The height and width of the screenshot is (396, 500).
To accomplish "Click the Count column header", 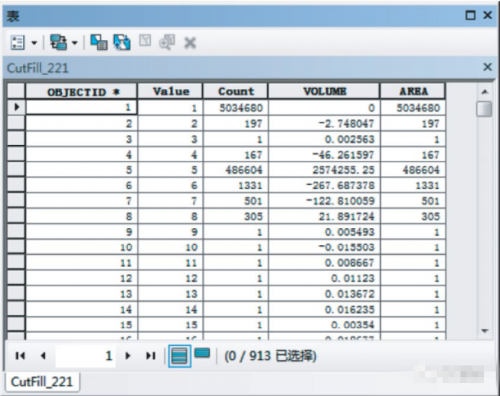I will click(x=235, y=91).
